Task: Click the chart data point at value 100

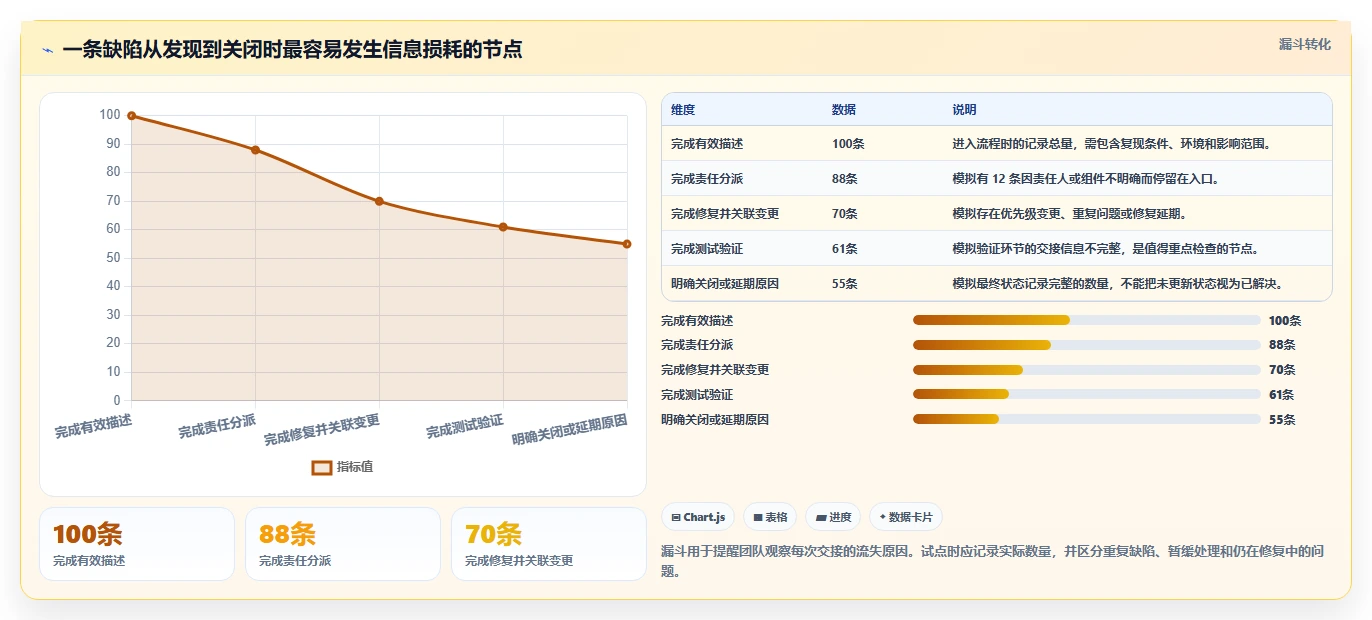Action: (x=131, y=116)
